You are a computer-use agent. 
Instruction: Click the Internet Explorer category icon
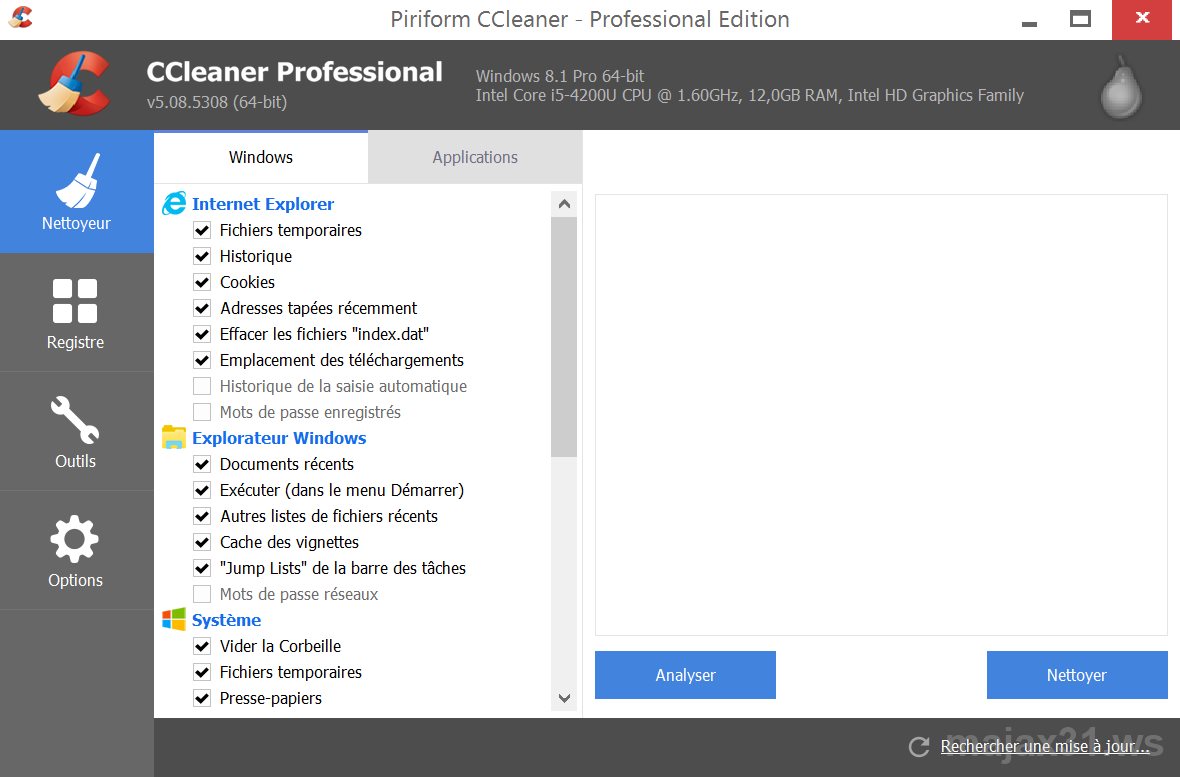point(174,204)
